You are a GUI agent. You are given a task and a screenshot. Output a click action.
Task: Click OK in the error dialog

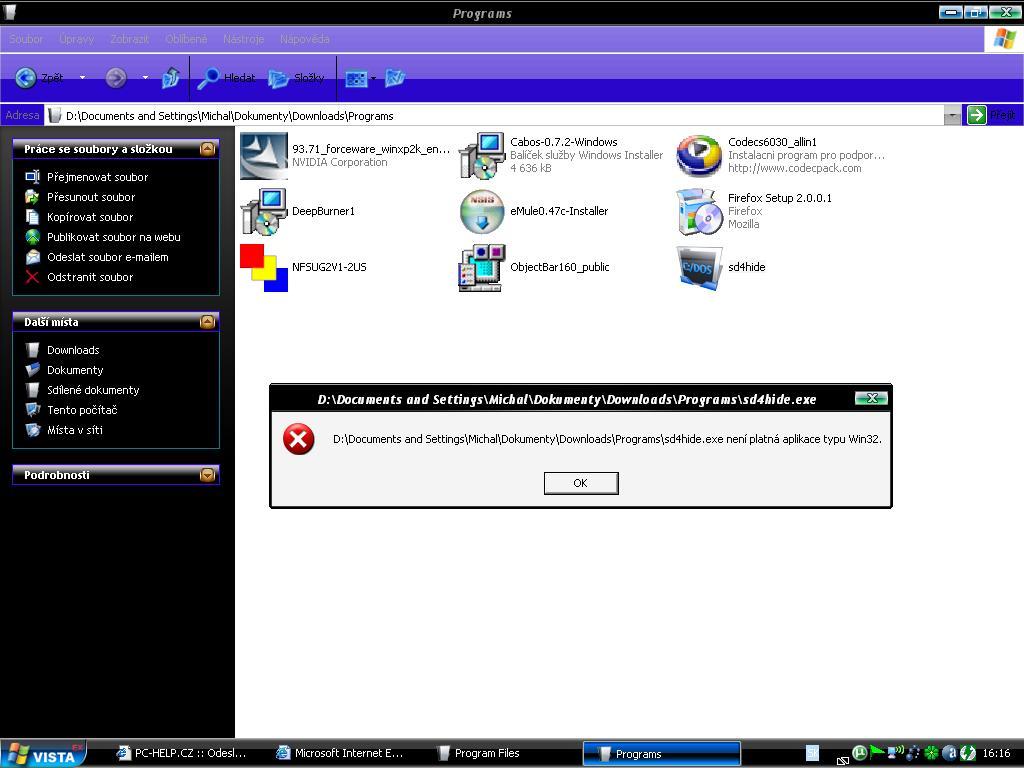click(580, 483)
